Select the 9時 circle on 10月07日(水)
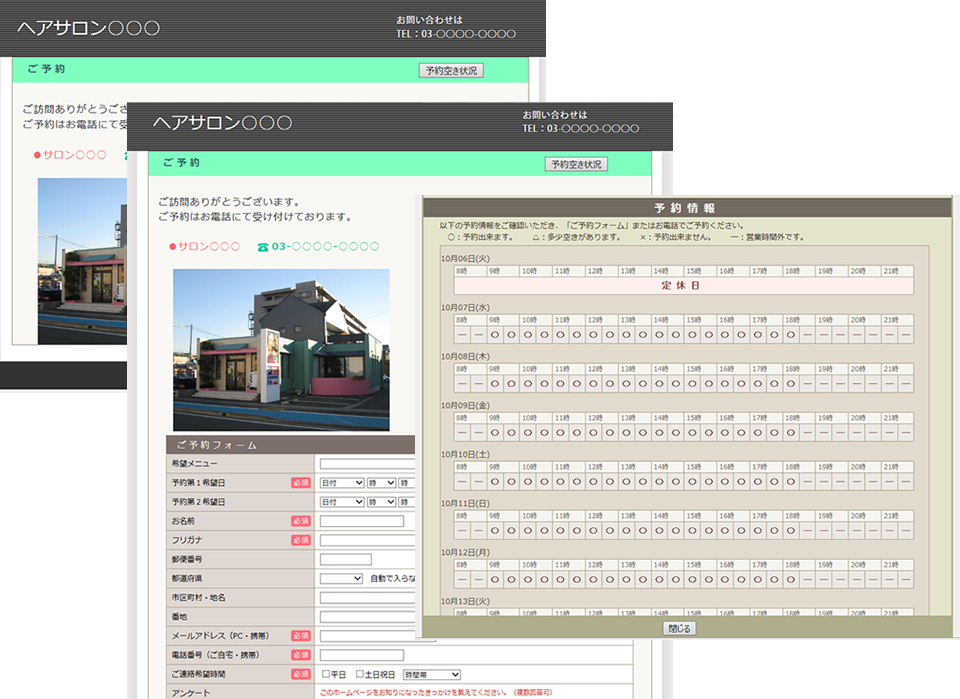Screen dimensions: 960x699 495,335
